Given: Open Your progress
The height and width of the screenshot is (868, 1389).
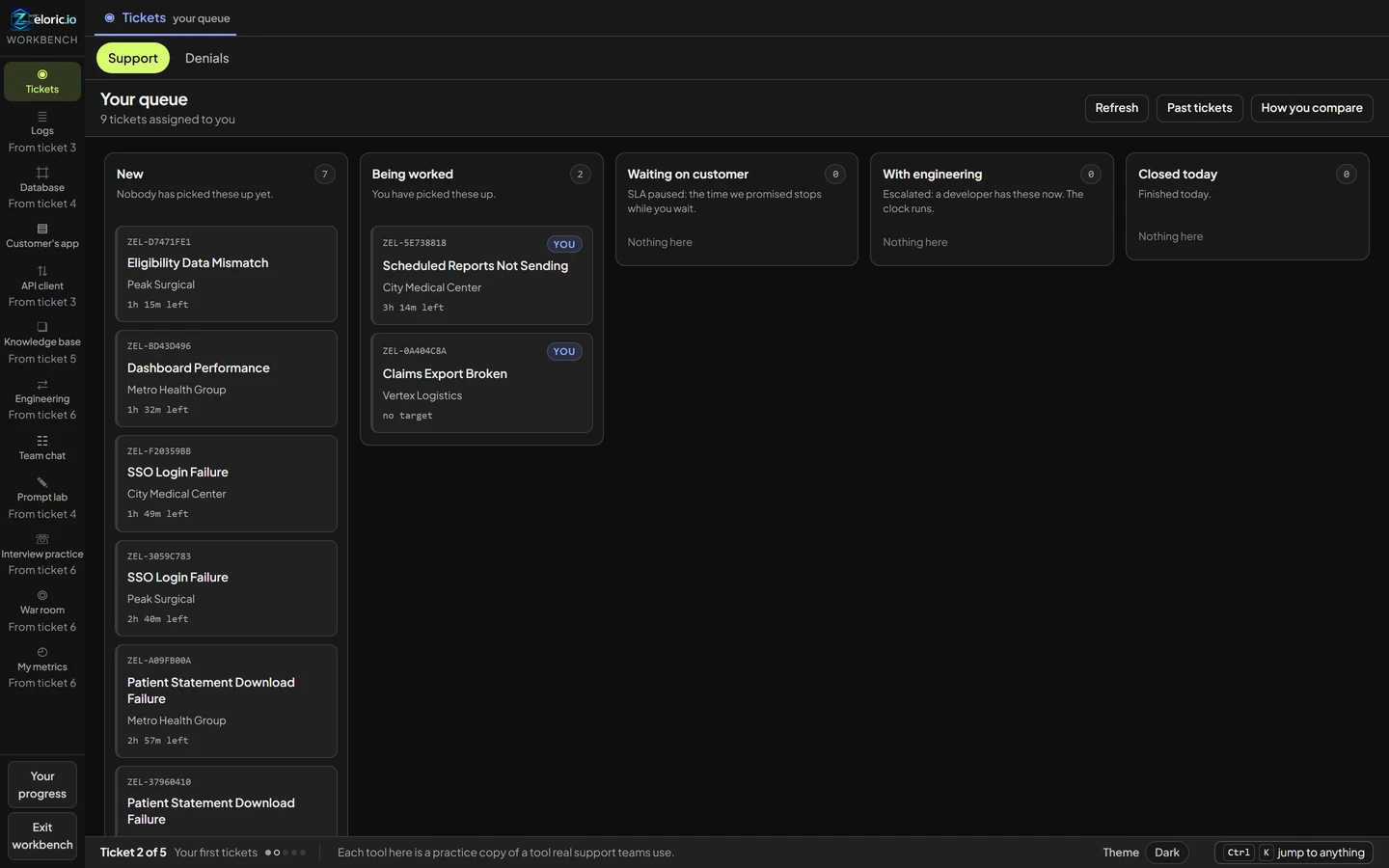Looking at the screenshot, I should (x=42, y=785).
